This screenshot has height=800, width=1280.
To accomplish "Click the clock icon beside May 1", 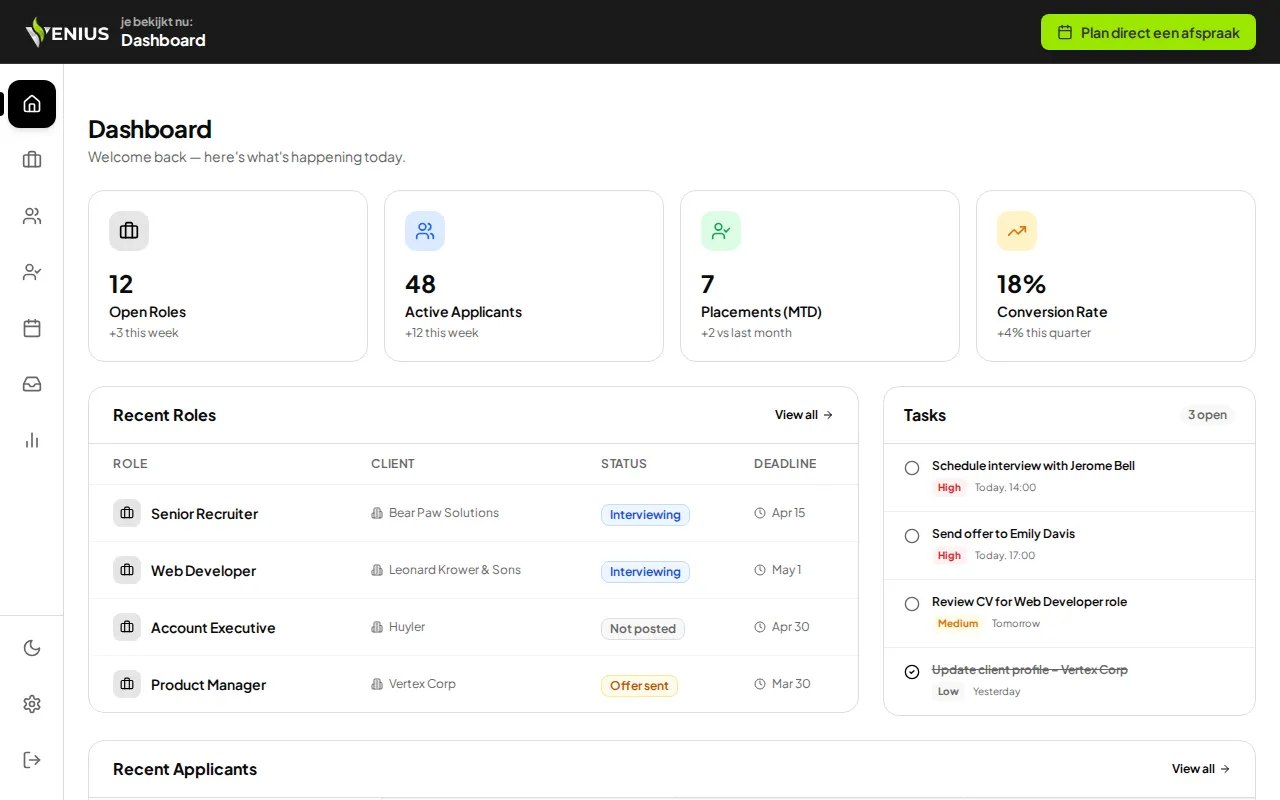I will 760,570.
